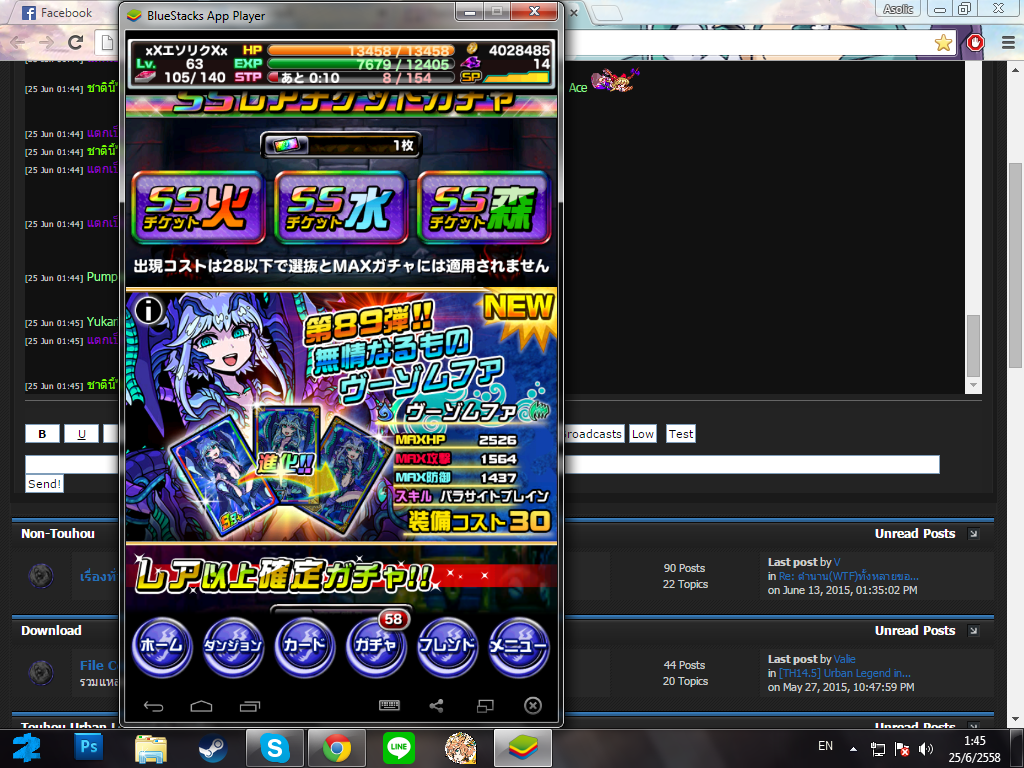
Task: Click the volume speaker tray icon
Action: click(925, 748)
